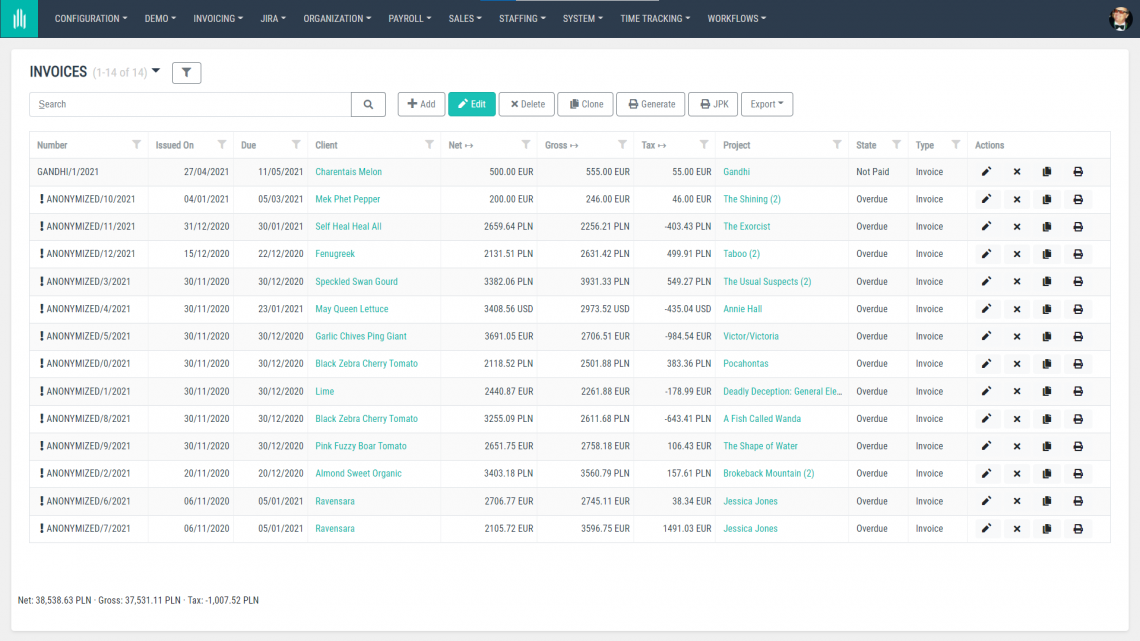Open the search magnifier icon

(368, 104)
